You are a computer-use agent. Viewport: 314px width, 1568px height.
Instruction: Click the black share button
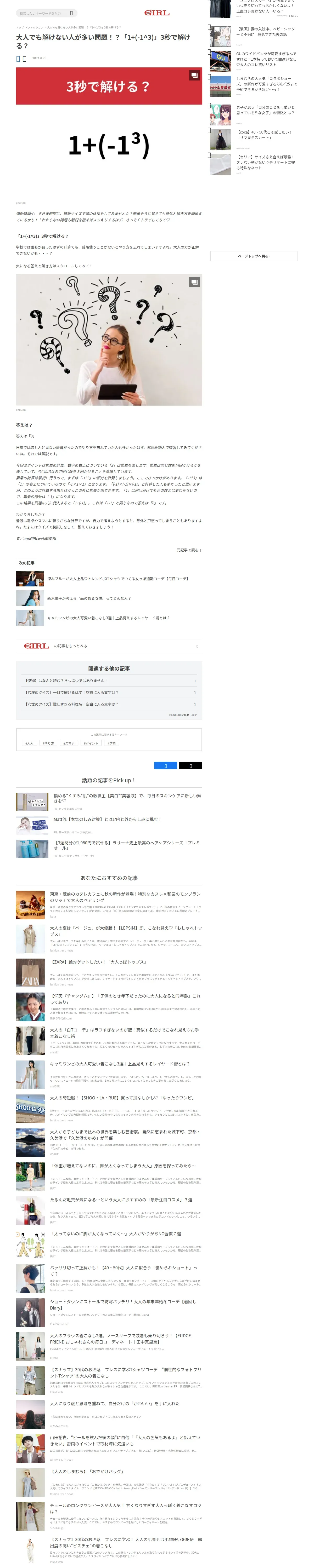tap(190, 766)
